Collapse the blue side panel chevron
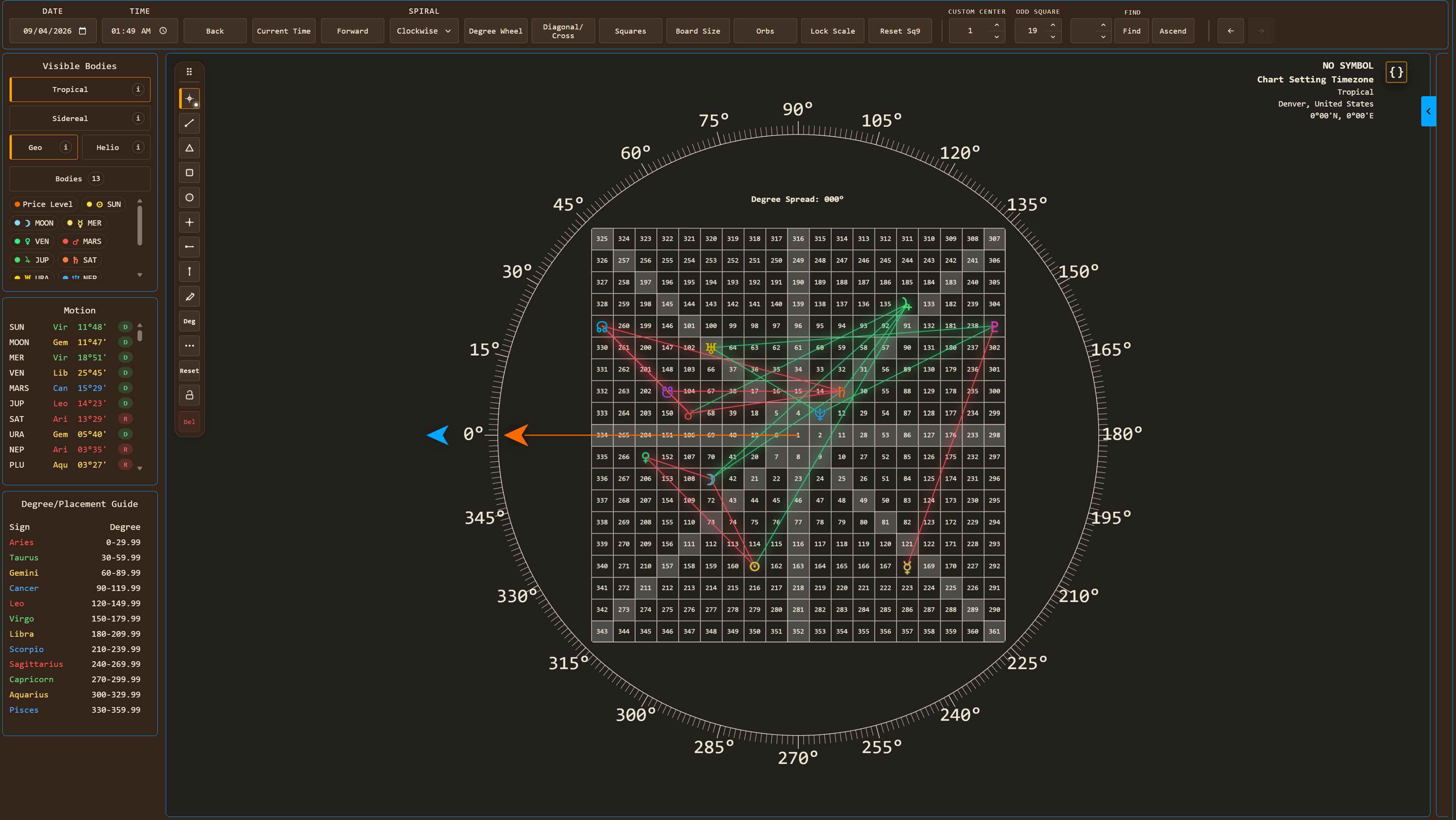The width and height of the screenshot is (1456, 820). tap(1428, 111)
